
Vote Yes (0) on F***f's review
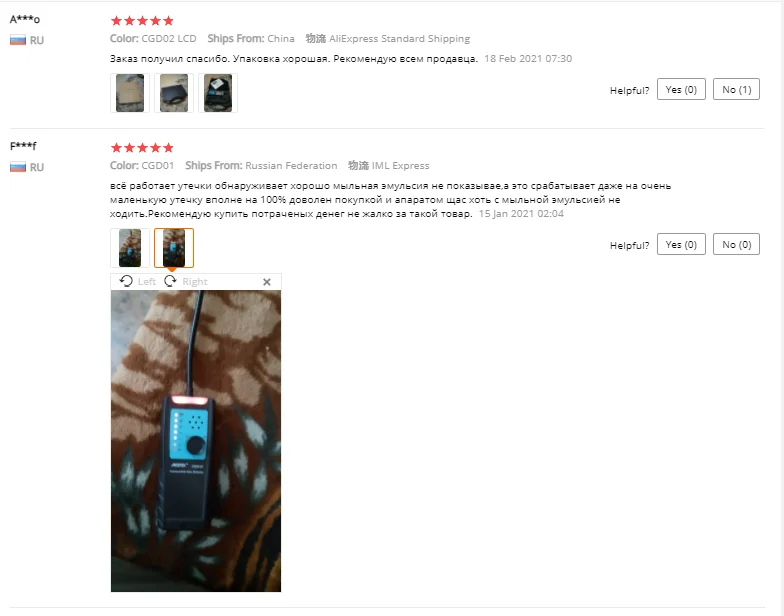[681, 244]
